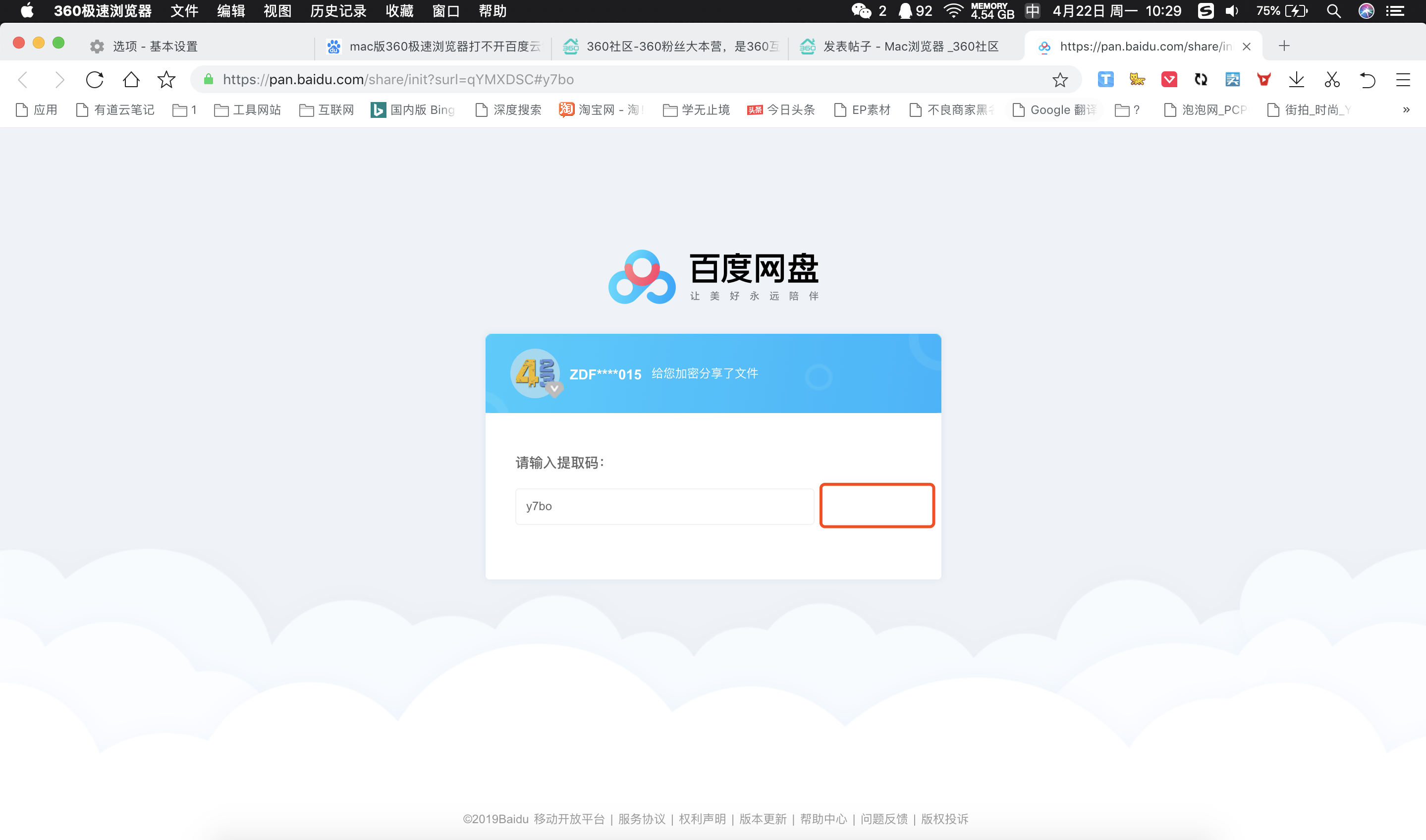Open the 窗口 menu

[445, 11]
